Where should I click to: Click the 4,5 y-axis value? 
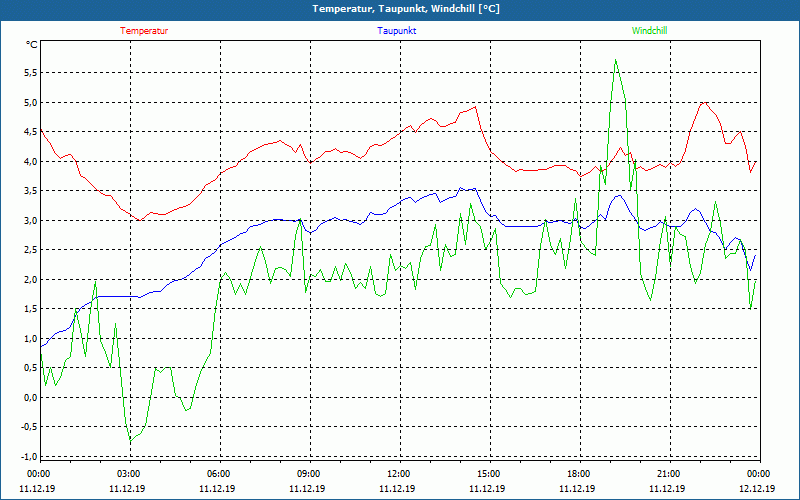coord(31,132)
